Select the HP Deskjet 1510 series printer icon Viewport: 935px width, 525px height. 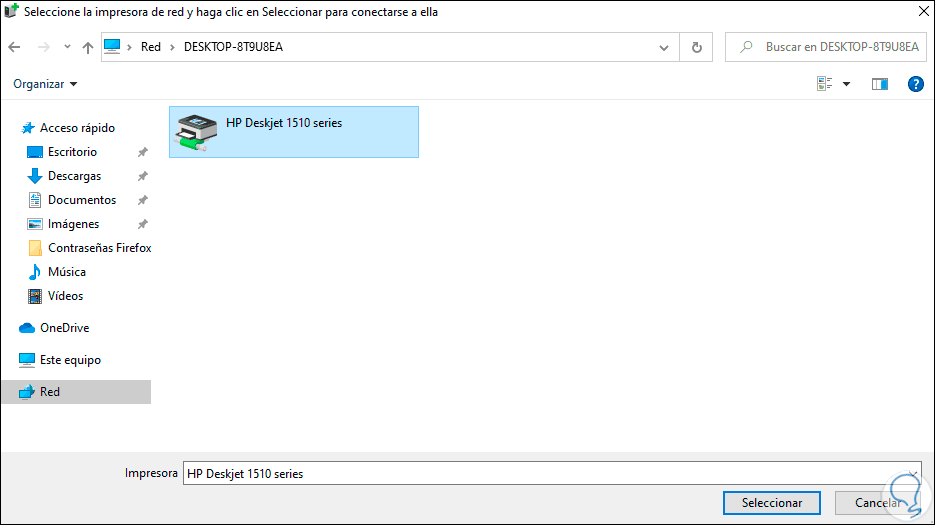pos(196,132)
